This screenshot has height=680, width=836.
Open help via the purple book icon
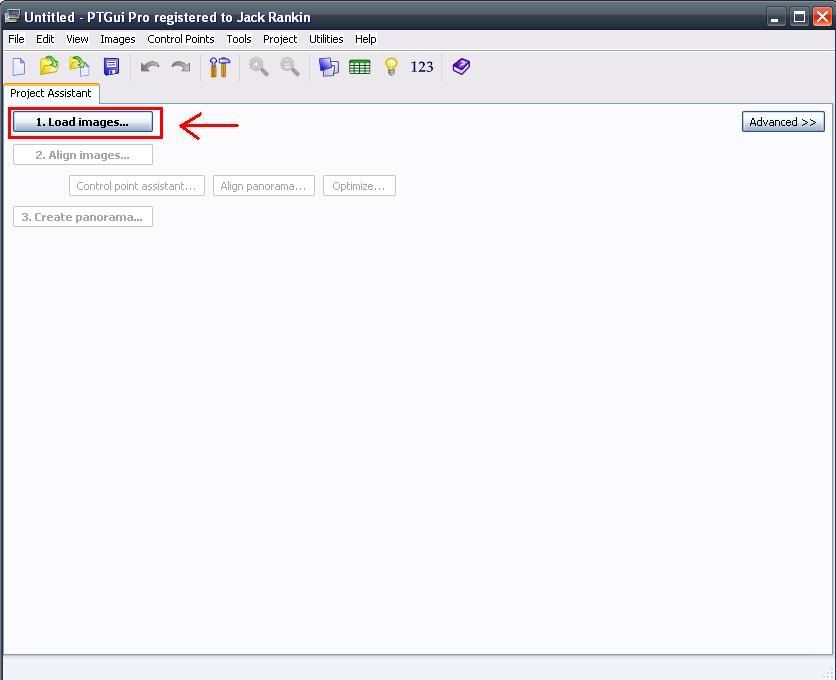click(x=461, y=67)
